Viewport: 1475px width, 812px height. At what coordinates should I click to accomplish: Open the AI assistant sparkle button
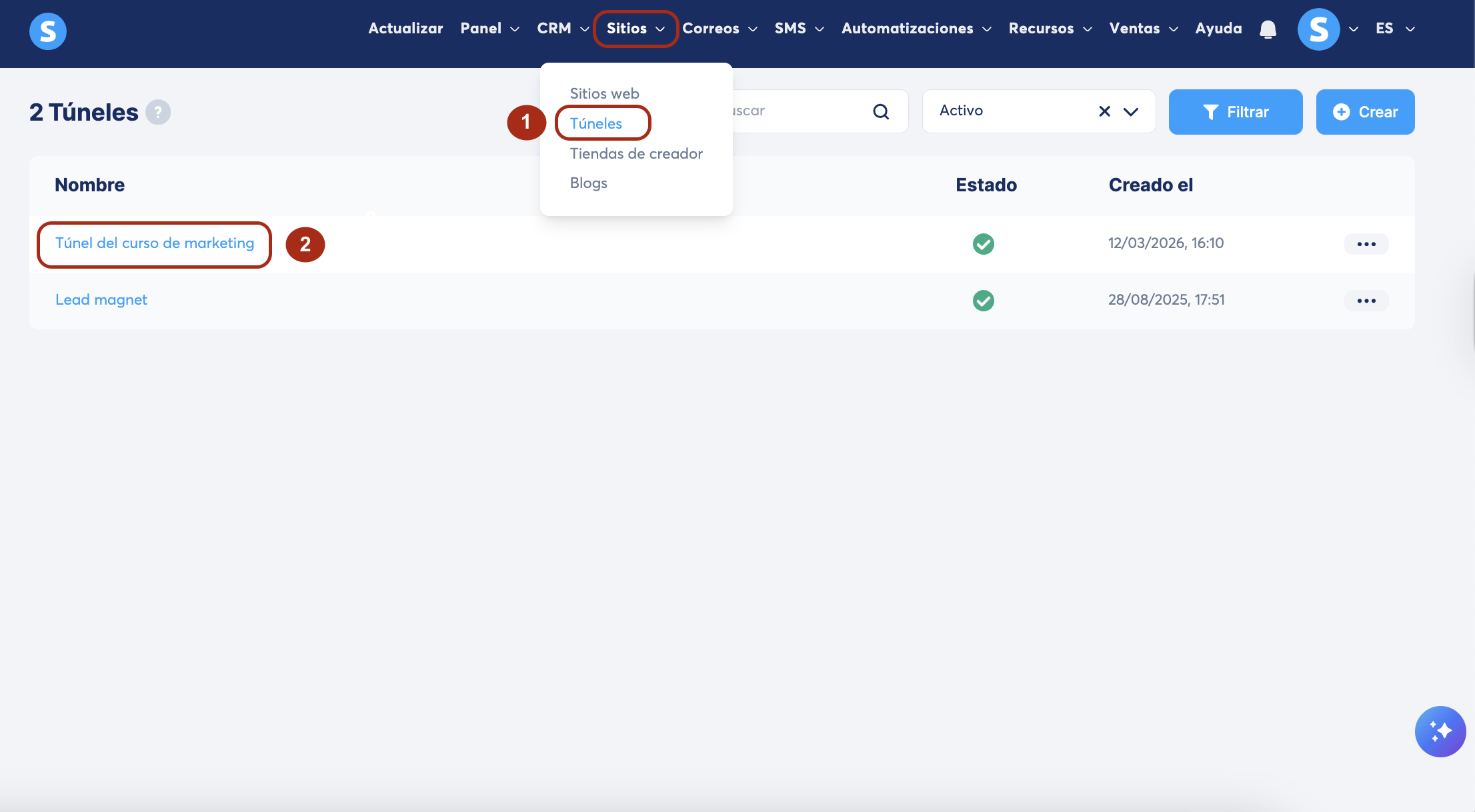click(x=1440, y=731)
